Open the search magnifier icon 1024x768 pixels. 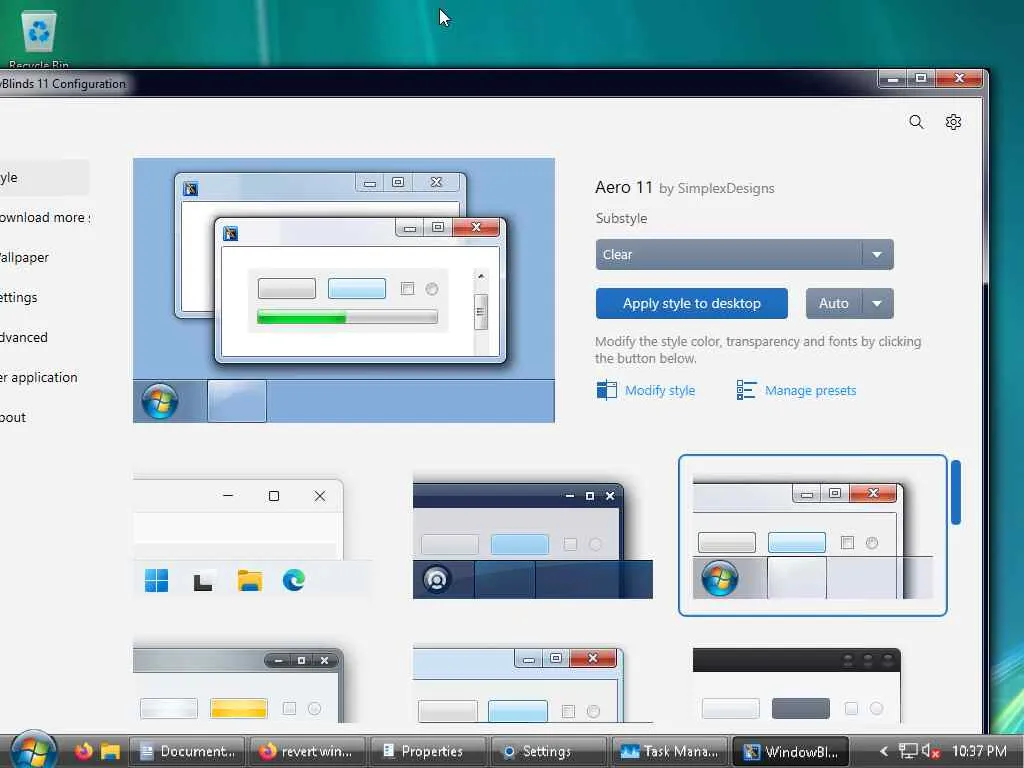point(916,122)
